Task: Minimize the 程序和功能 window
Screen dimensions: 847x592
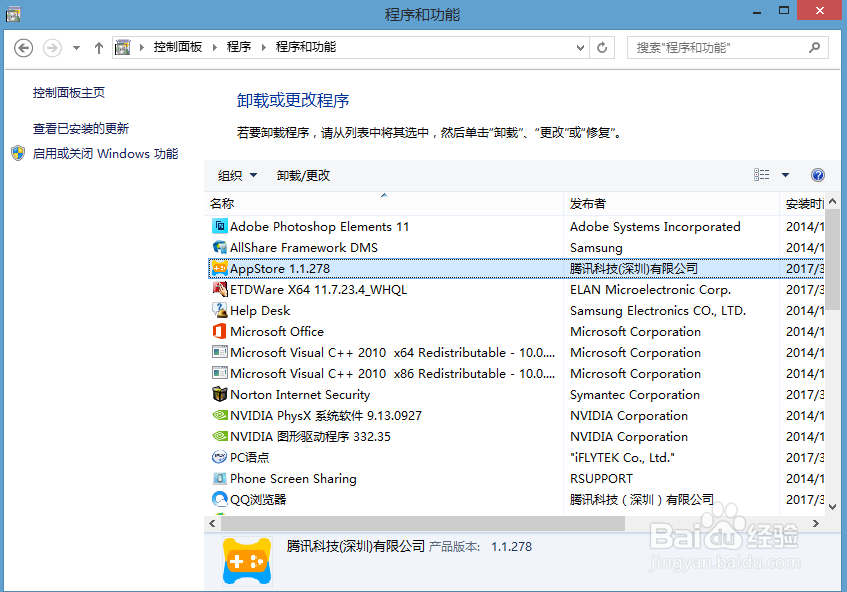Action: [757, 11]
